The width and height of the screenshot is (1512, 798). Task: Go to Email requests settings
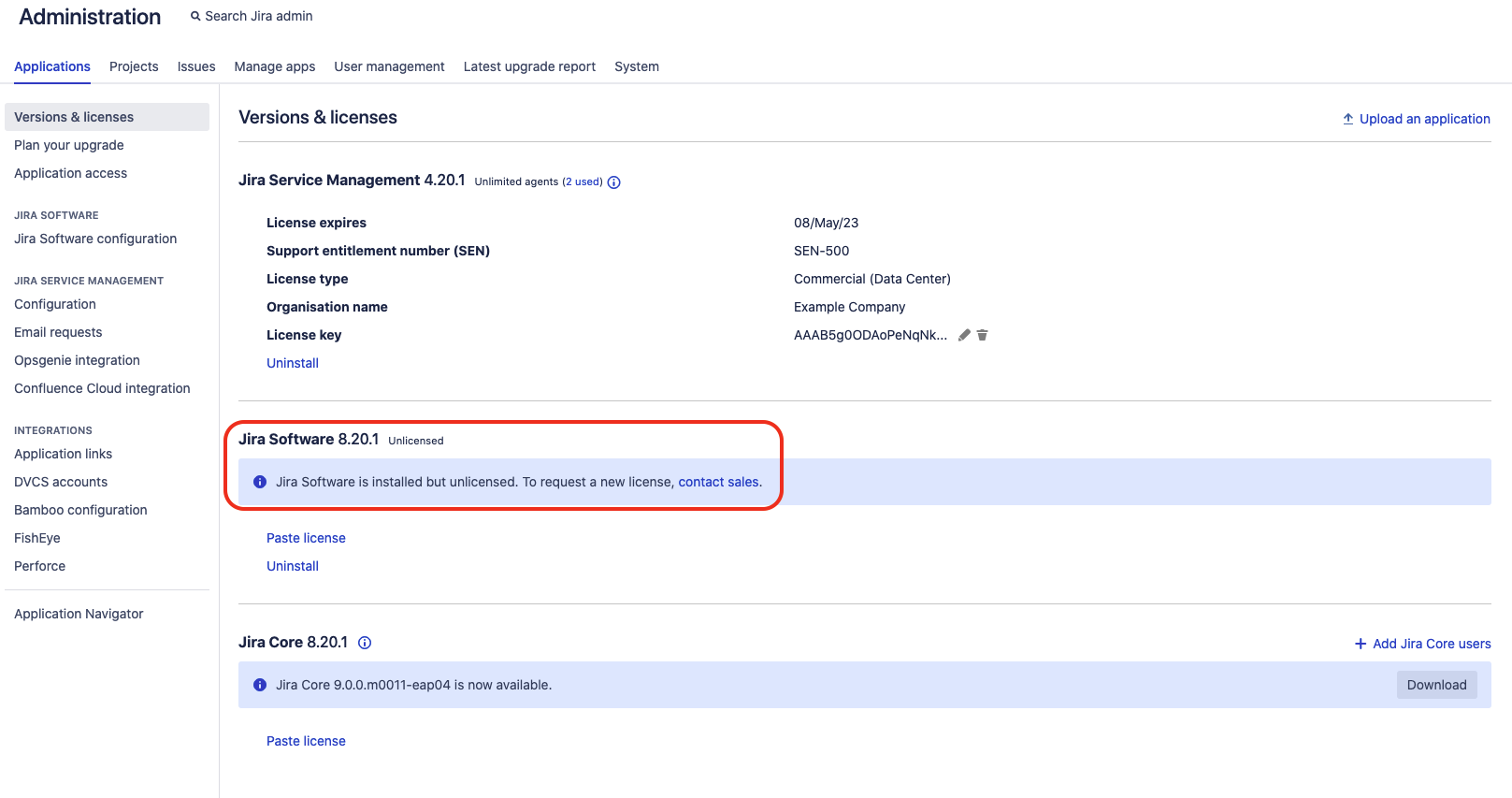[58, 332]
